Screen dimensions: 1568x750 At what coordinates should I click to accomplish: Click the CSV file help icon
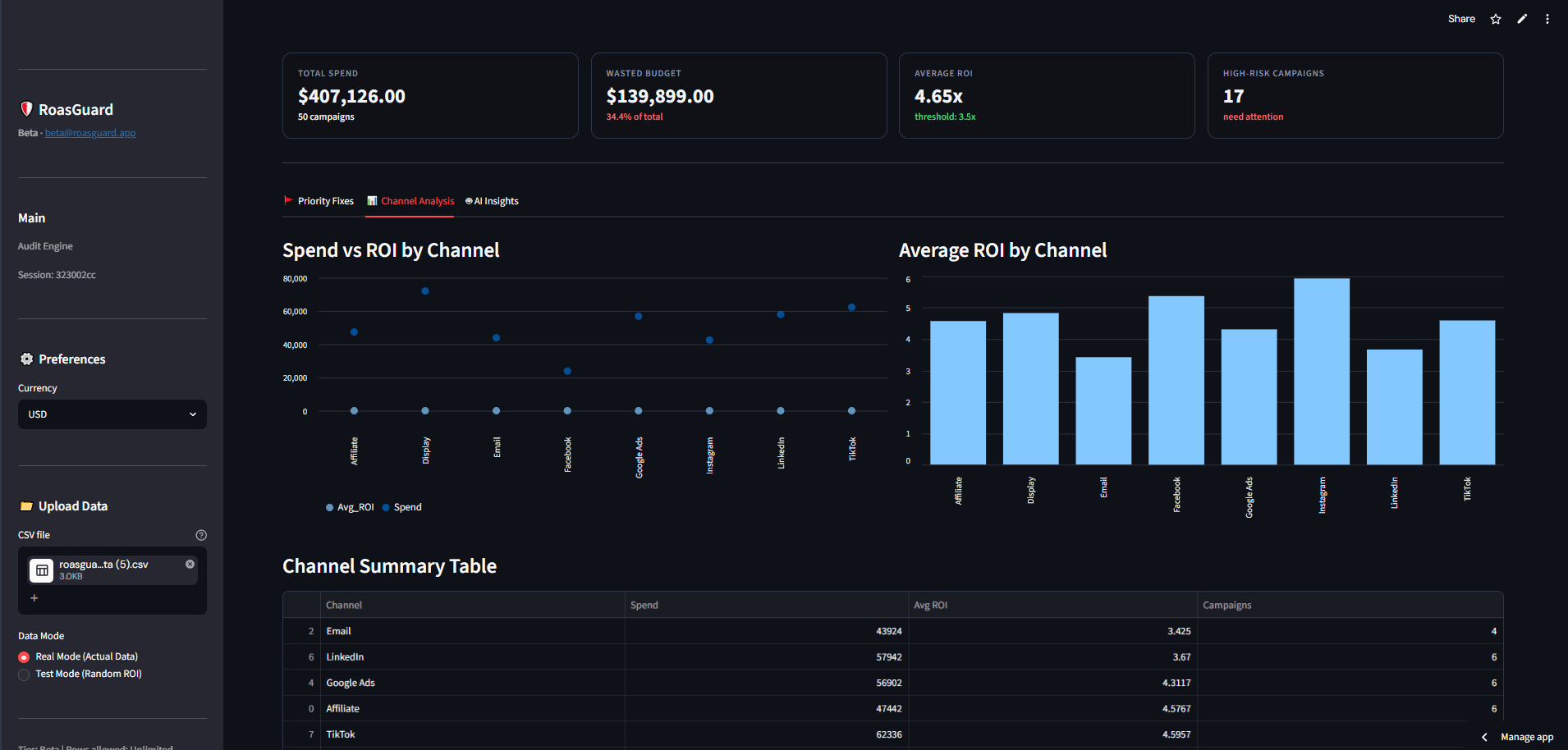click(201, 535)
